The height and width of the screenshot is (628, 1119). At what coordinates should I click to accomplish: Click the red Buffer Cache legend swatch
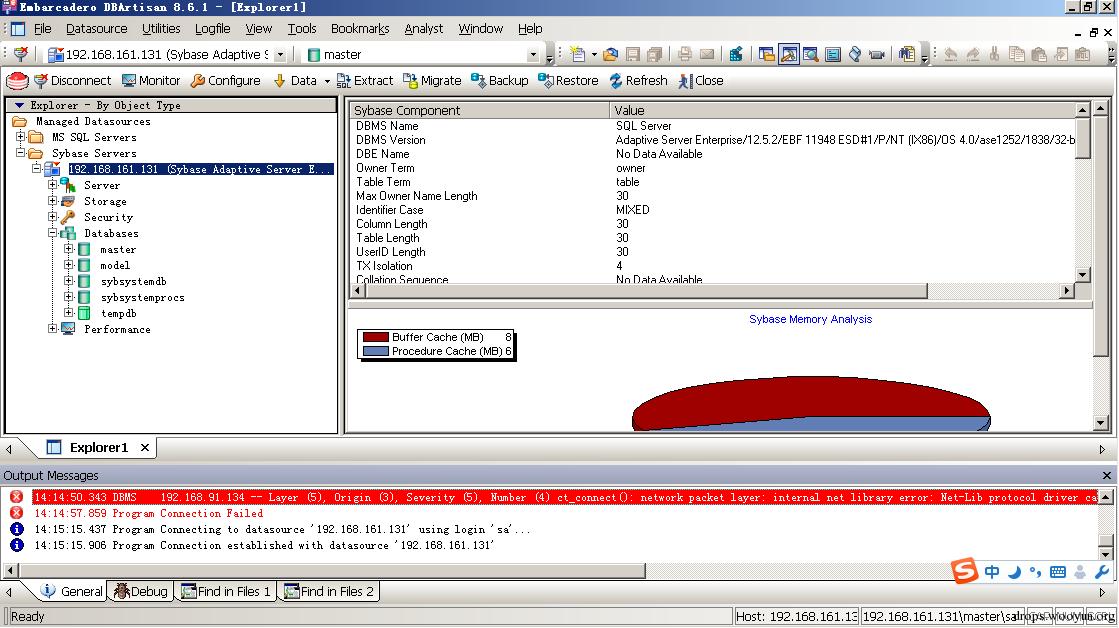point(375,337)
